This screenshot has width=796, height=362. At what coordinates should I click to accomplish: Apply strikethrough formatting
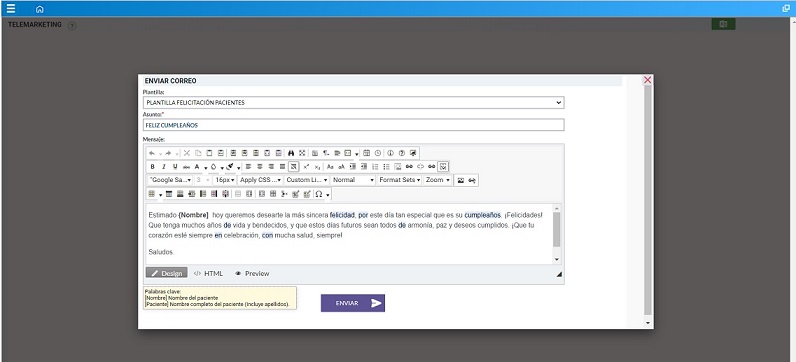point(186,167)
